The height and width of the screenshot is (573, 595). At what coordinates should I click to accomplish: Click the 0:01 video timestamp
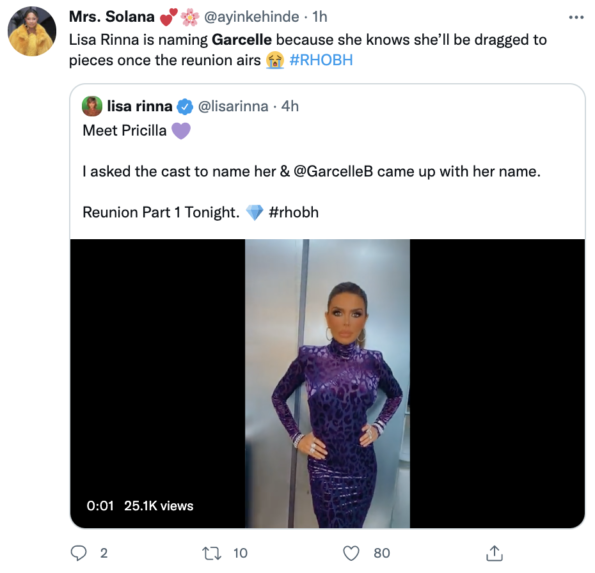click(100, 505)
